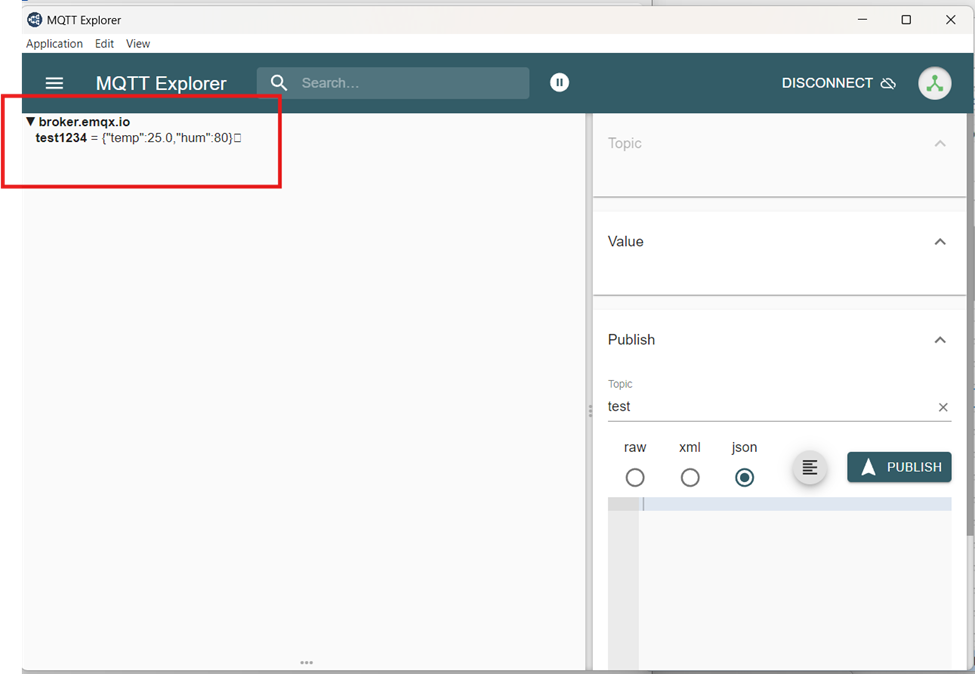Click the green connection avatar icon
Screen dimensions: 975x674
point(934,84)
